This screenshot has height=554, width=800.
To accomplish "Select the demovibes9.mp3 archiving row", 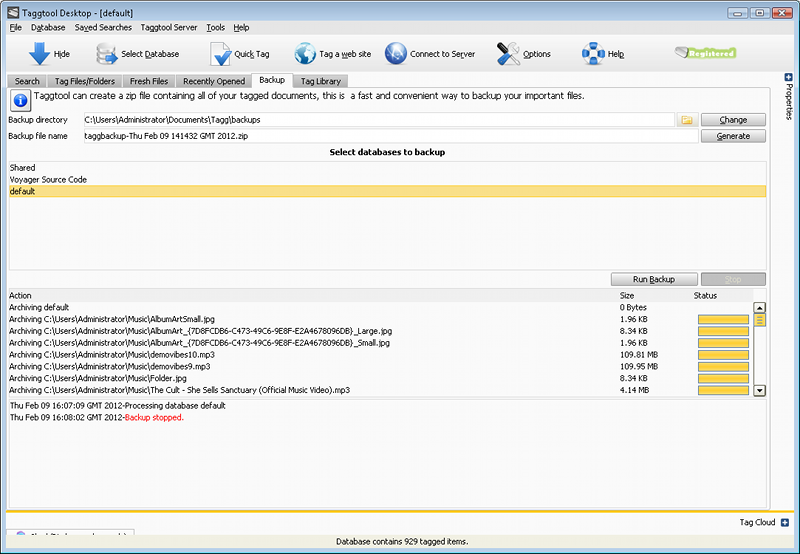I will pyautogui.click(x=381, y=366).
